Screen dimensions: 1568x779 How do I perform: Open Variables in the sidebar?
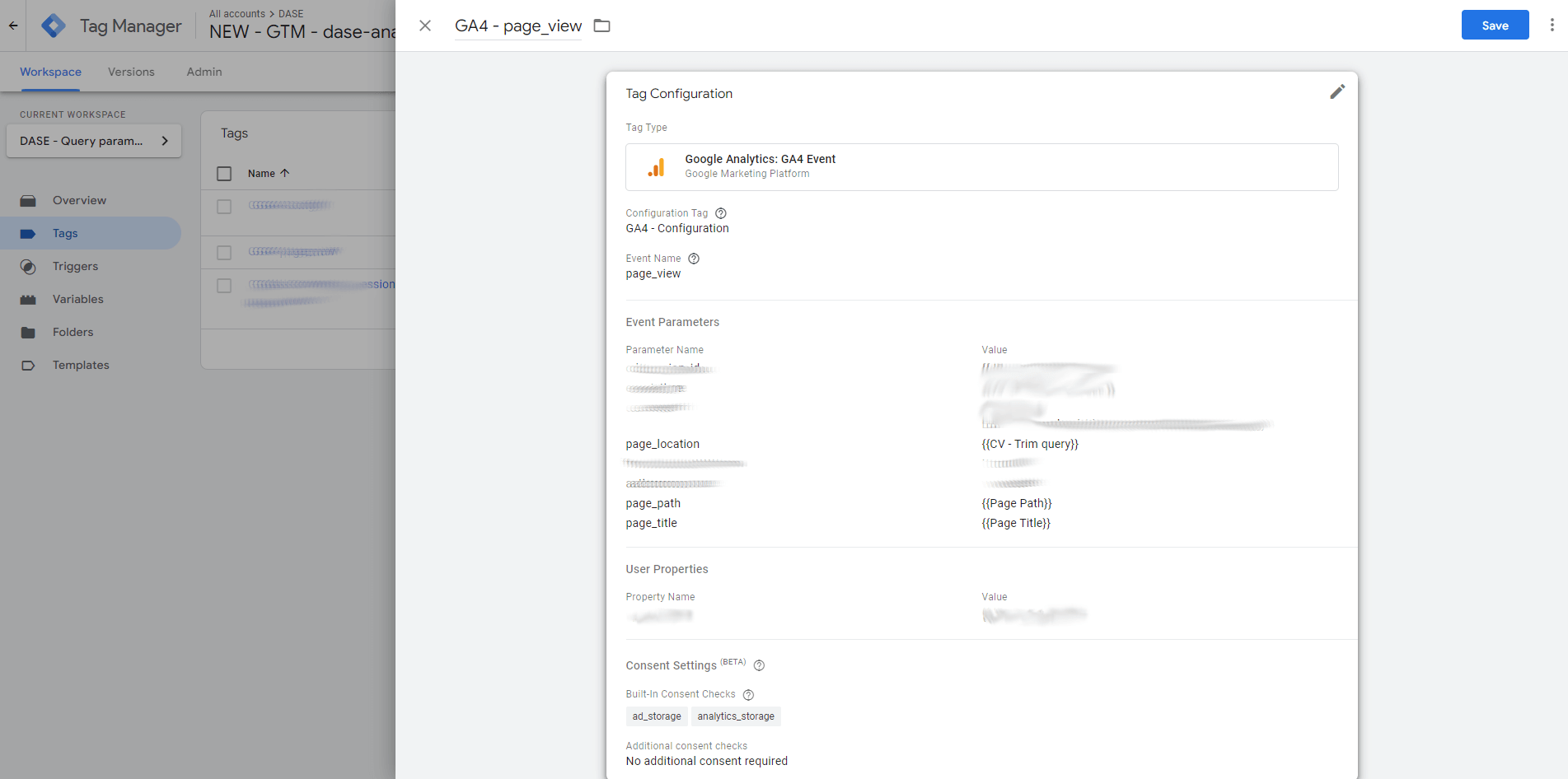pos(78,299)
